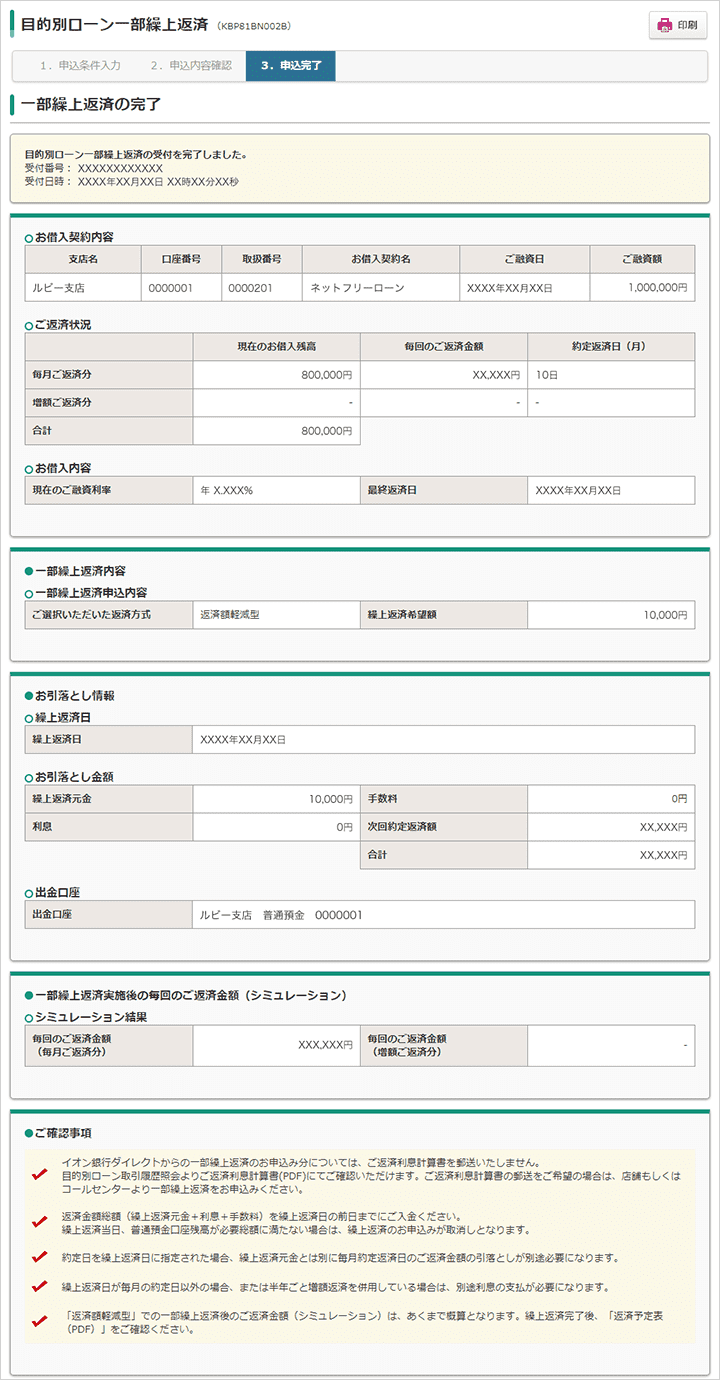Screen dimensions: 720x1380
Task: Click the 10日 scheduled repayment day cell
Action: point(611,375)
